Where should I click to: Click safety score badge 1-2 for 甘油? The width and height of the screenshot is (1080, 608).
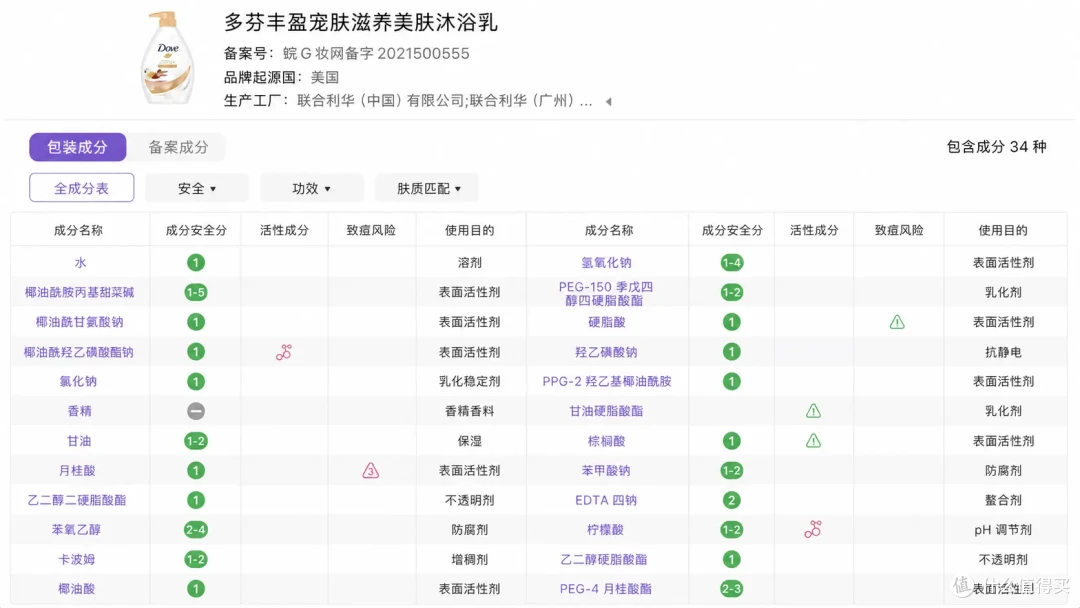pos(196,441)
